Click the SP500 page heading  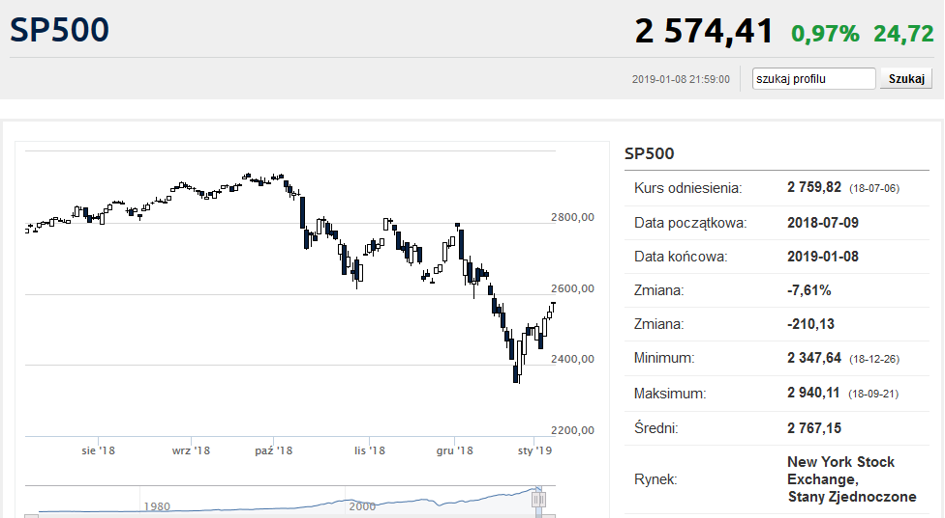(59, 30)
